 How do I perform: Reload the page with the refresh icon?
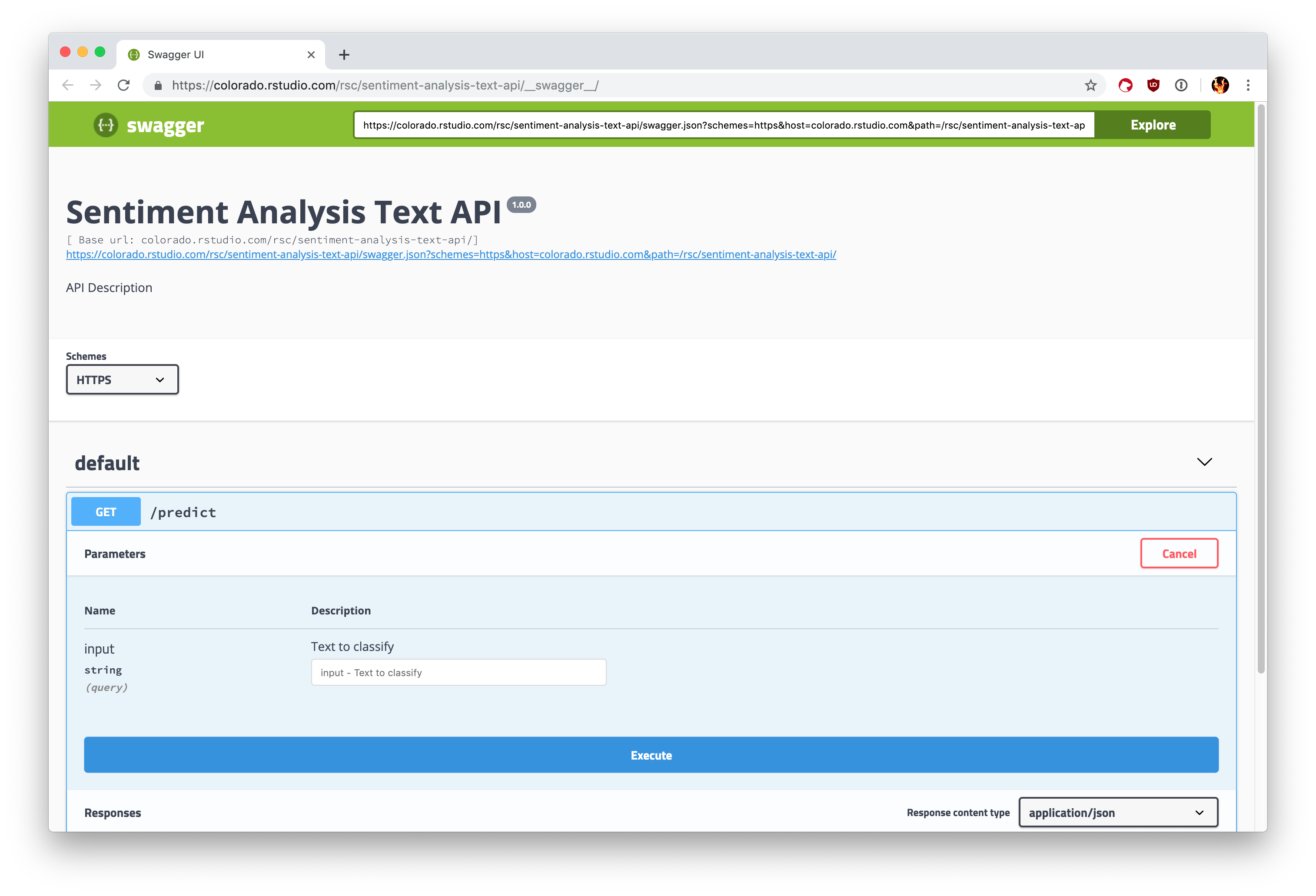[123, 85]
